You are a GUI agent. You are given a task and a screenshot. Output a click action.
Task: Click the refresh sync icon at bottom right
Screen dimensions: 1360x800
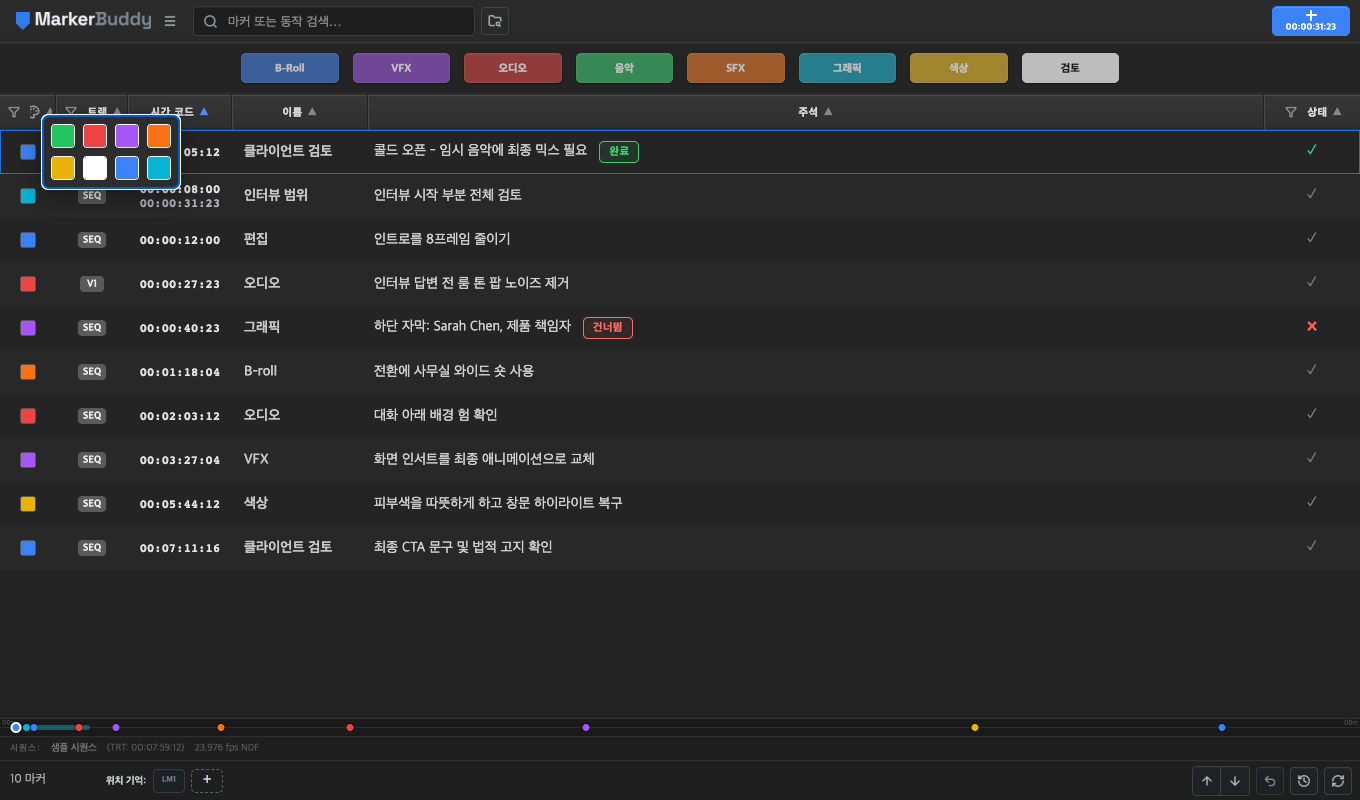pos(1338,781)
